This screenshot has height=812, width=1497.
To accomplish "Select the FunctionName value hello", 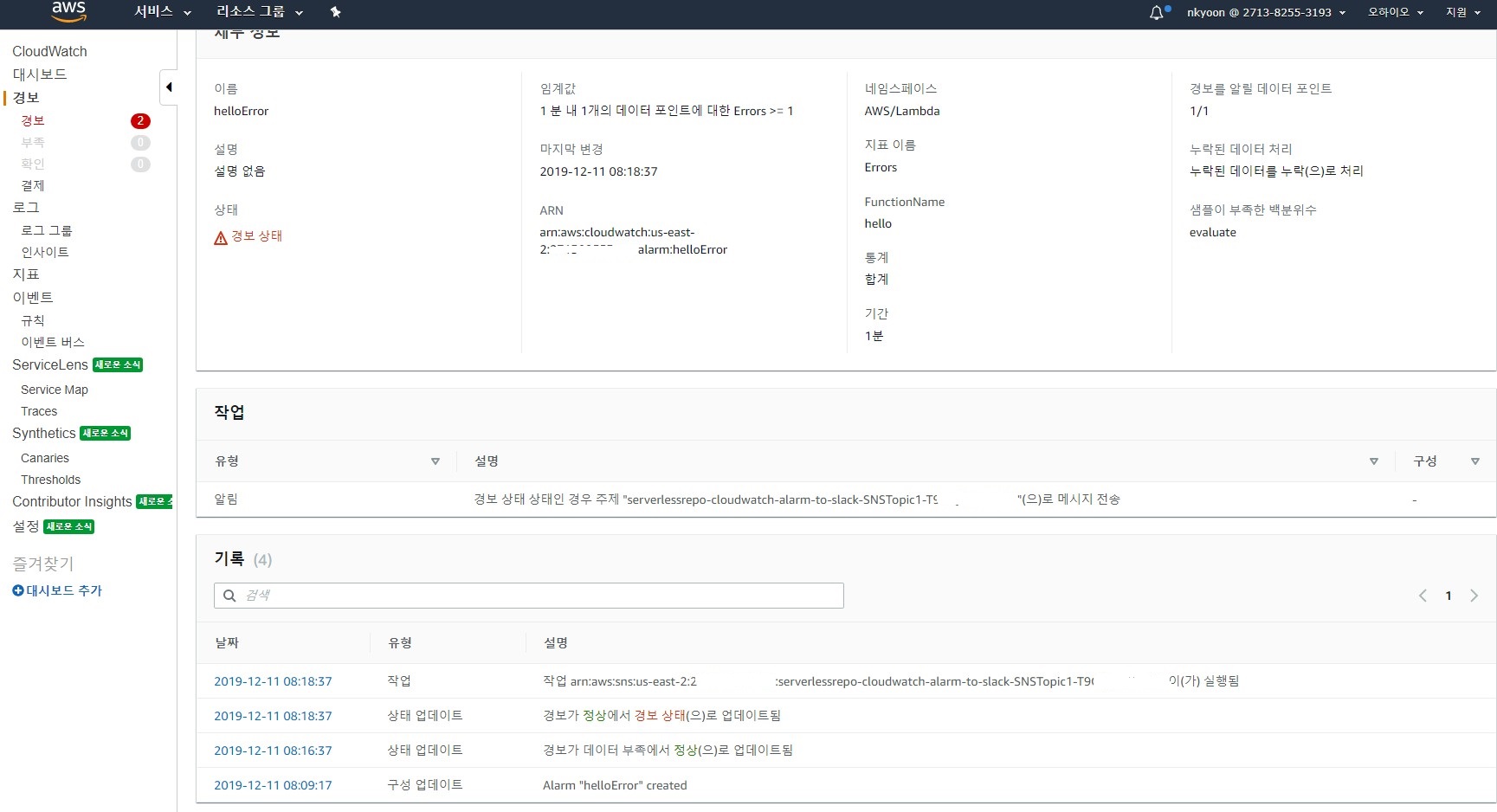I will (878, 223).
